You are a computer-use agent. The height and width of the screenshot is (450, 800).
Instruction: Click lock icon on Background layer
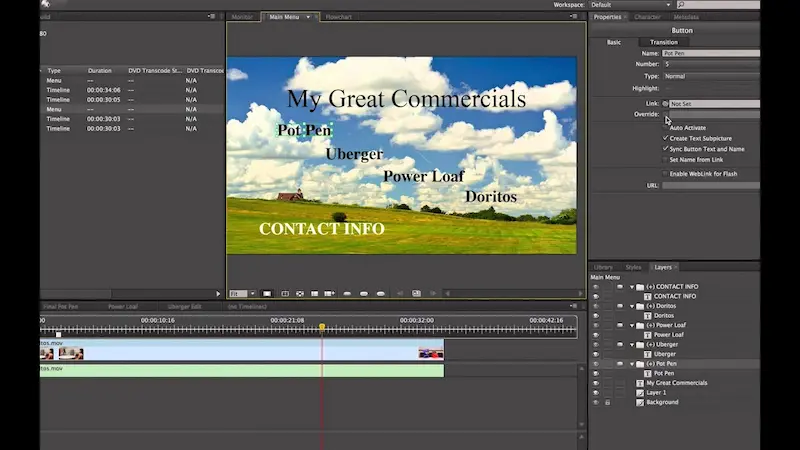[x=608, y=403]
